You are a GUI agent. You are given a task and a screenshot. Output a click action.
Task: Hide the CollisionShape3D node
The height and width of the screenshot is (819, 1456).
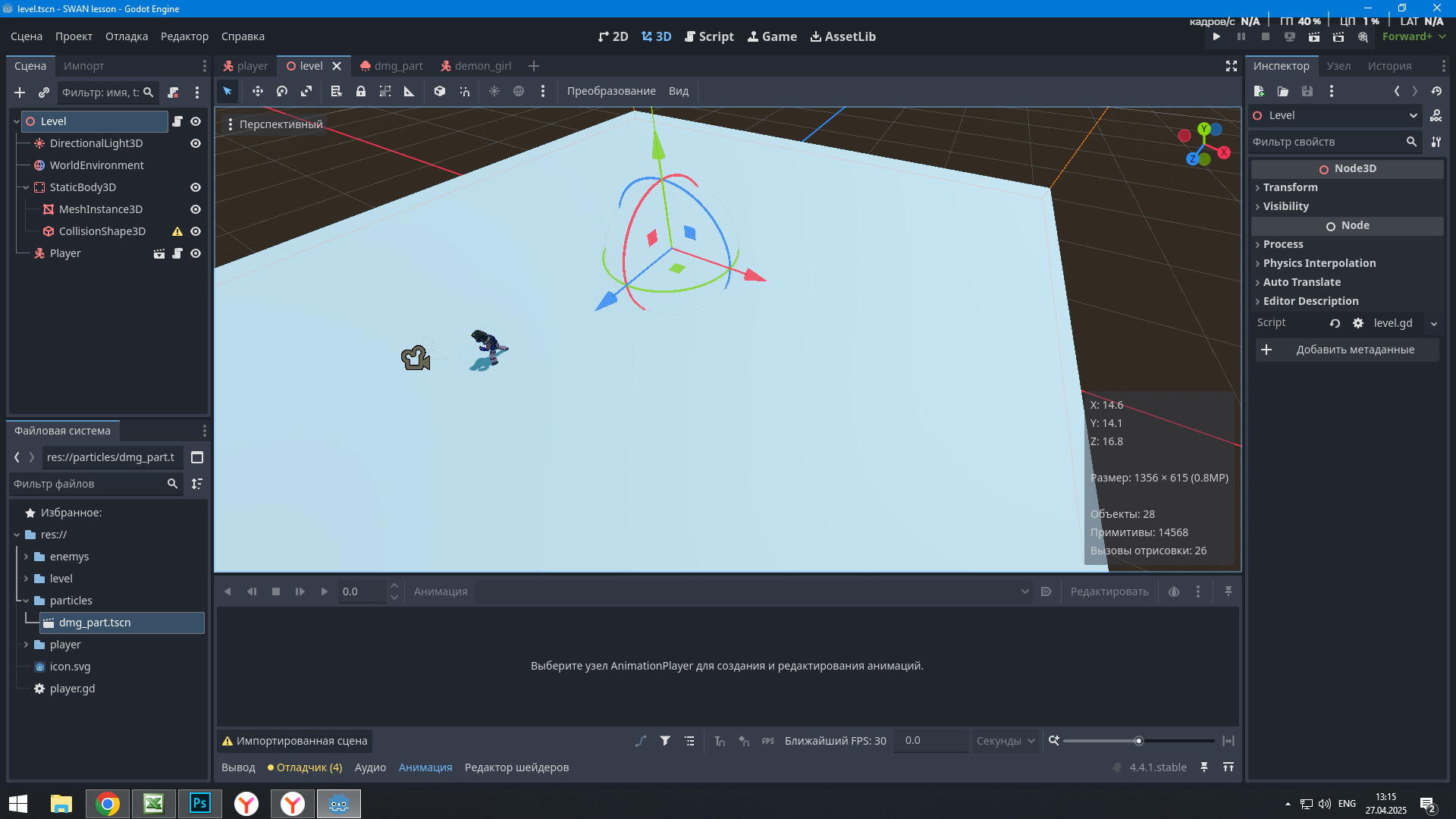196,231
